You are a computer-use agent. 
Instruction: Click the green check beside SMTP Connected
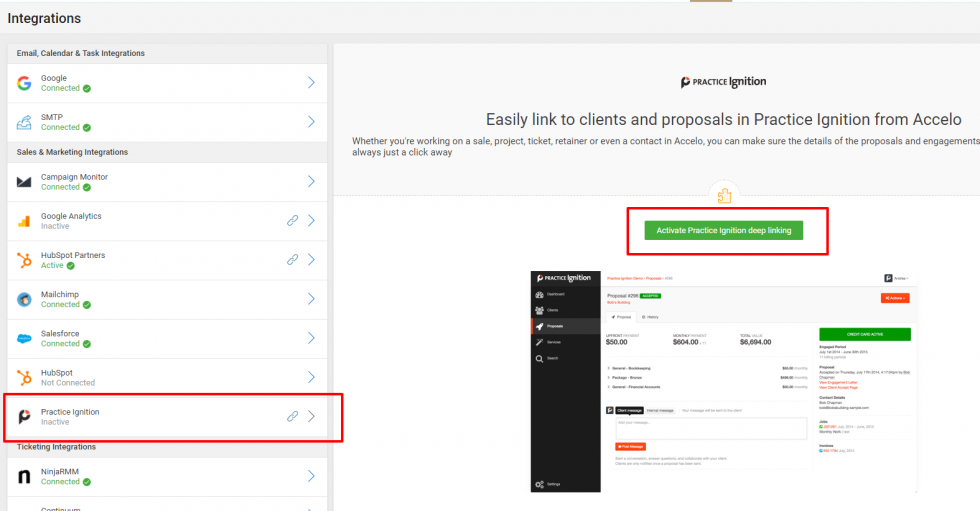pyautogui.click(x=87, y=127)
